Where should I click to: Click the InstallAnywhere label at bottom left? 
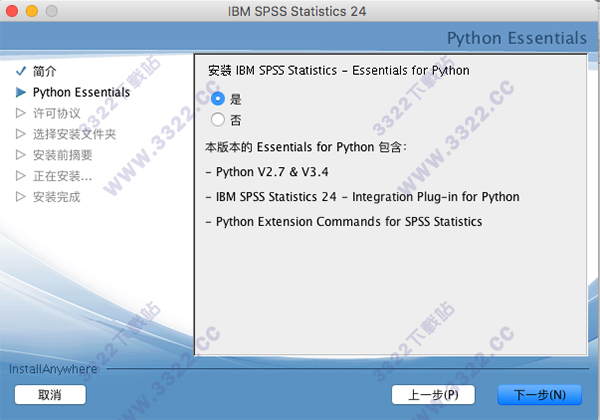tap(53, 369)
